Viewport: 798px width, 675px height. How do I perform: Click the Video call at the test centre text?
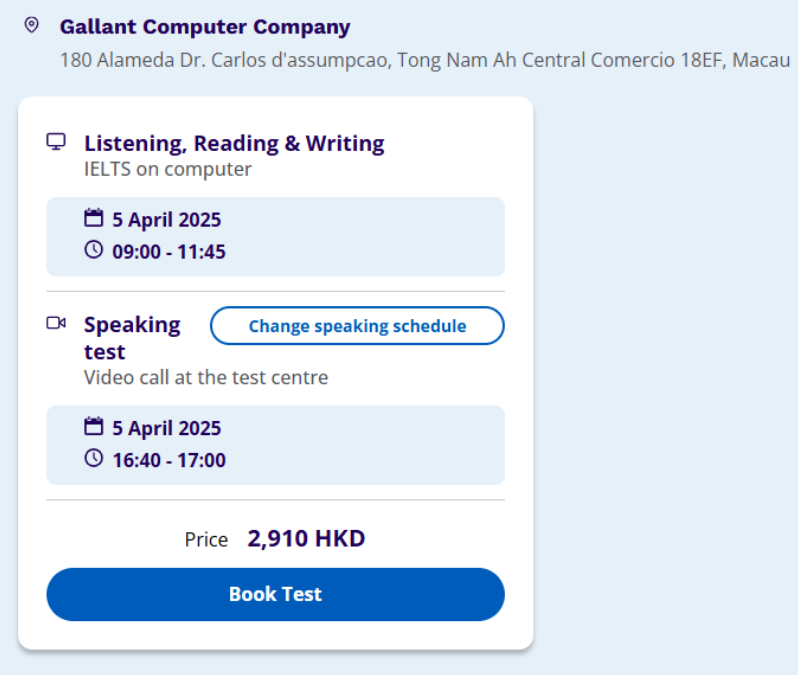tap(206, 378)
